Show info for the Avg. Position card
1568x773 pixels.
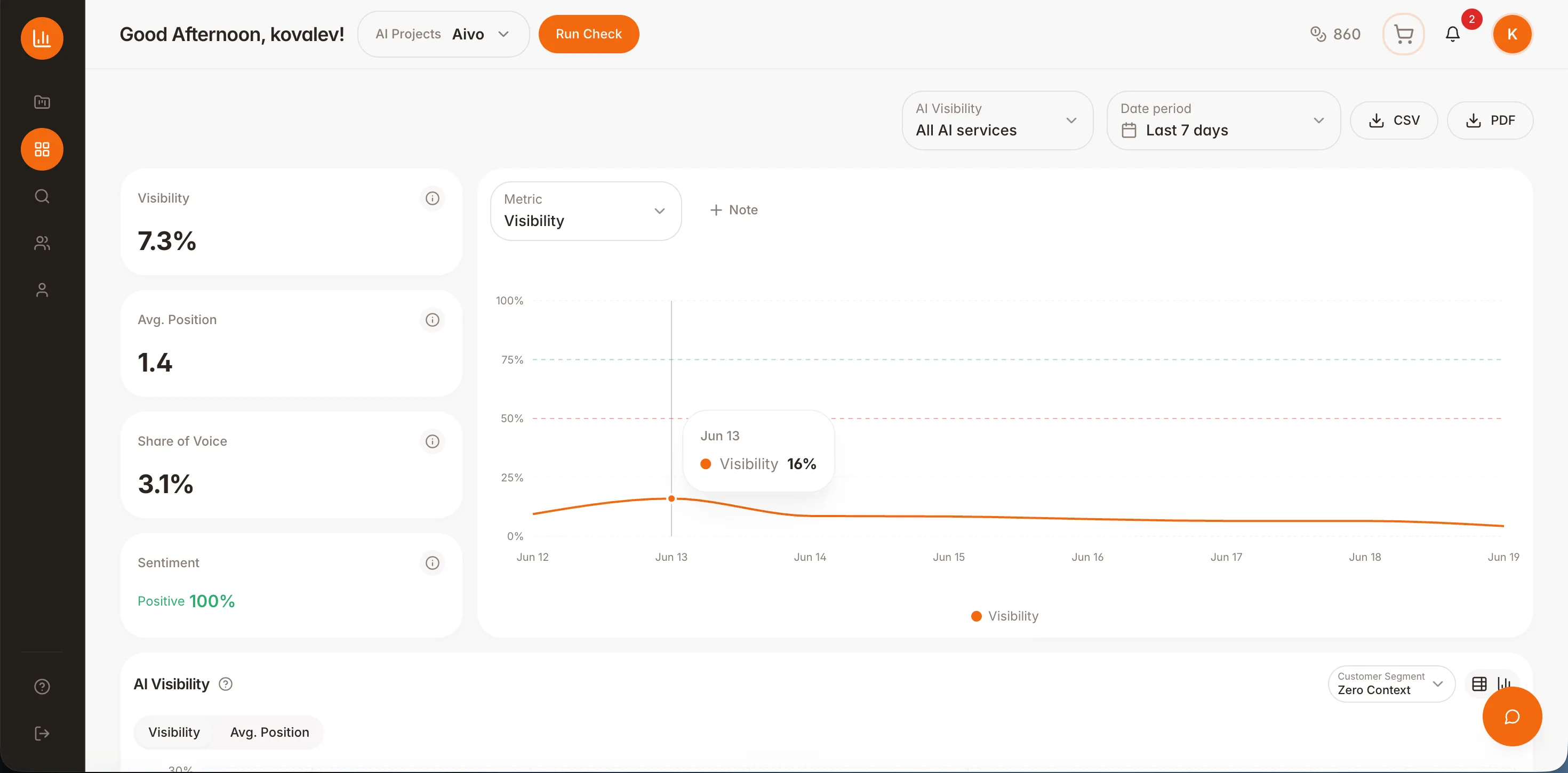tap(432, 320)
